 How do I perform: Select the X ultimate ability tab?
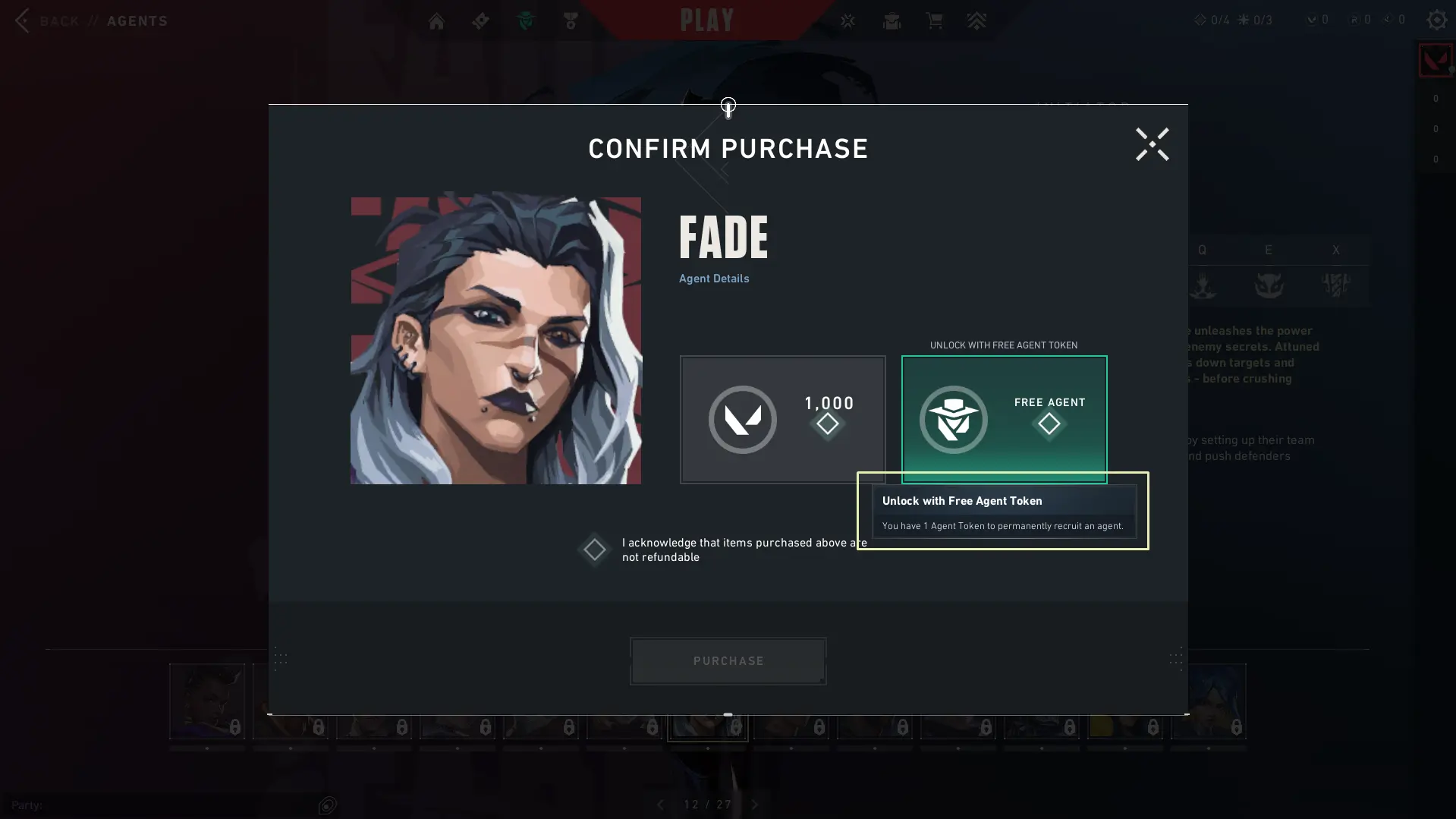pos(1335,250)
